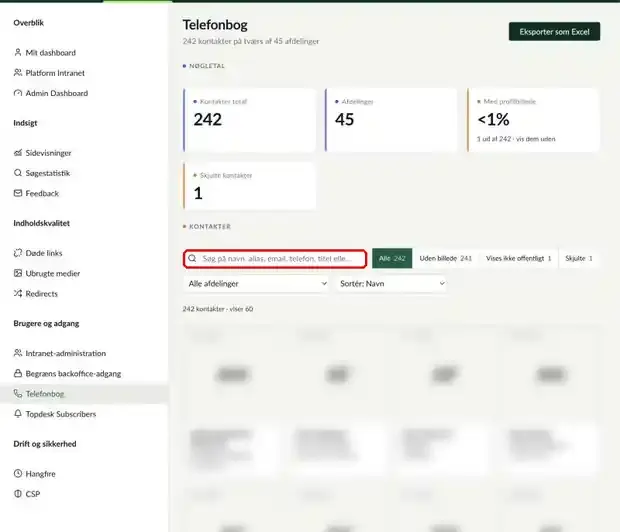Click the Skjulte kontakter card
Viewport: 620px width, 532px height.
[250, 186]
